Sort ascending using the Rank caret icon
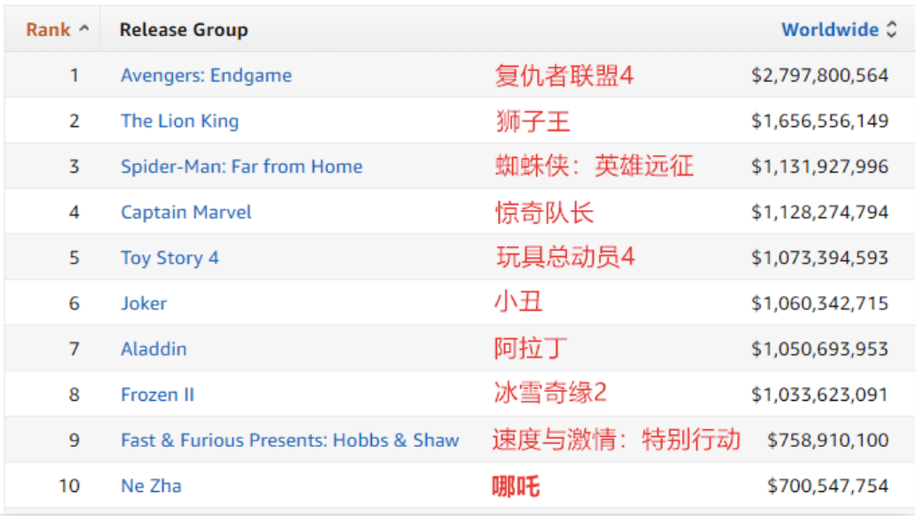This screenshot has height=516, width=923. point(84,29)
